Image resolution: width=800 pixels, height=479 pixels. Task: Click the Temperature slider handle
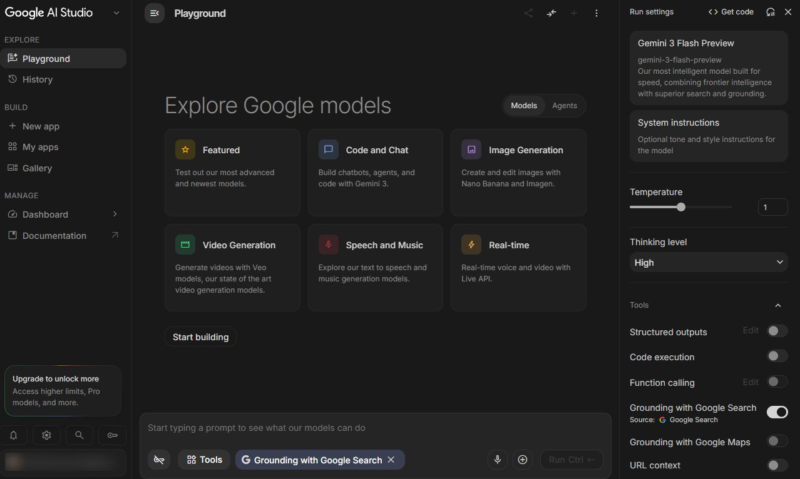coord(681,207)
